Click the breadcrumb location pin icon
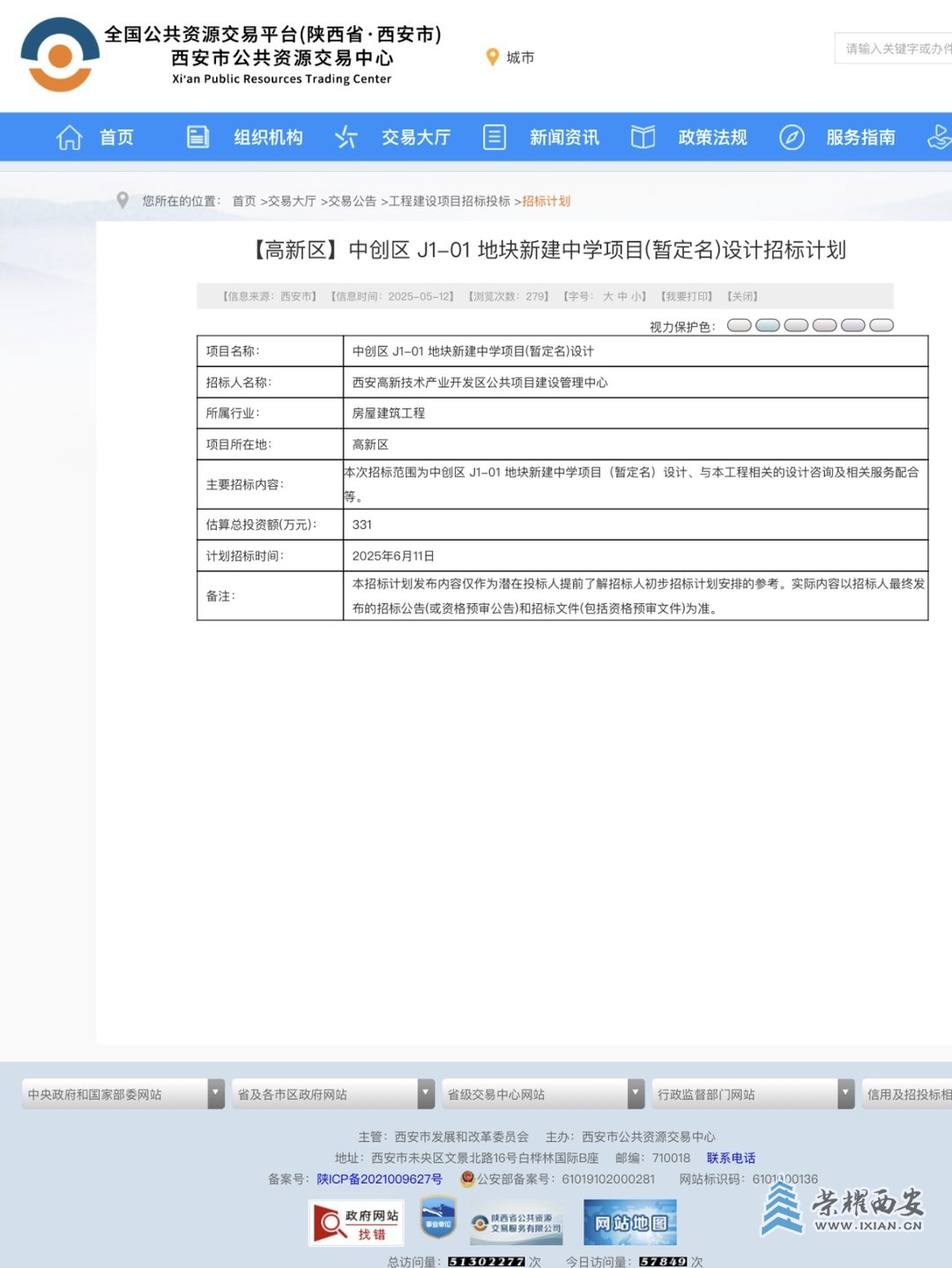The width and height of the screenshot is (952, 1268). point(123,201)
